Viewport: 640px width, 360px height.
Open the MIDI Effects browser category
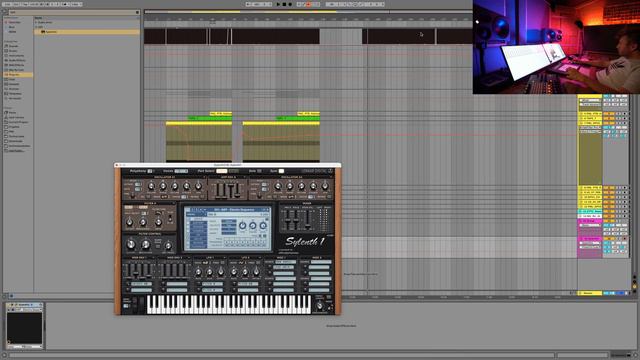coord(16,65)
